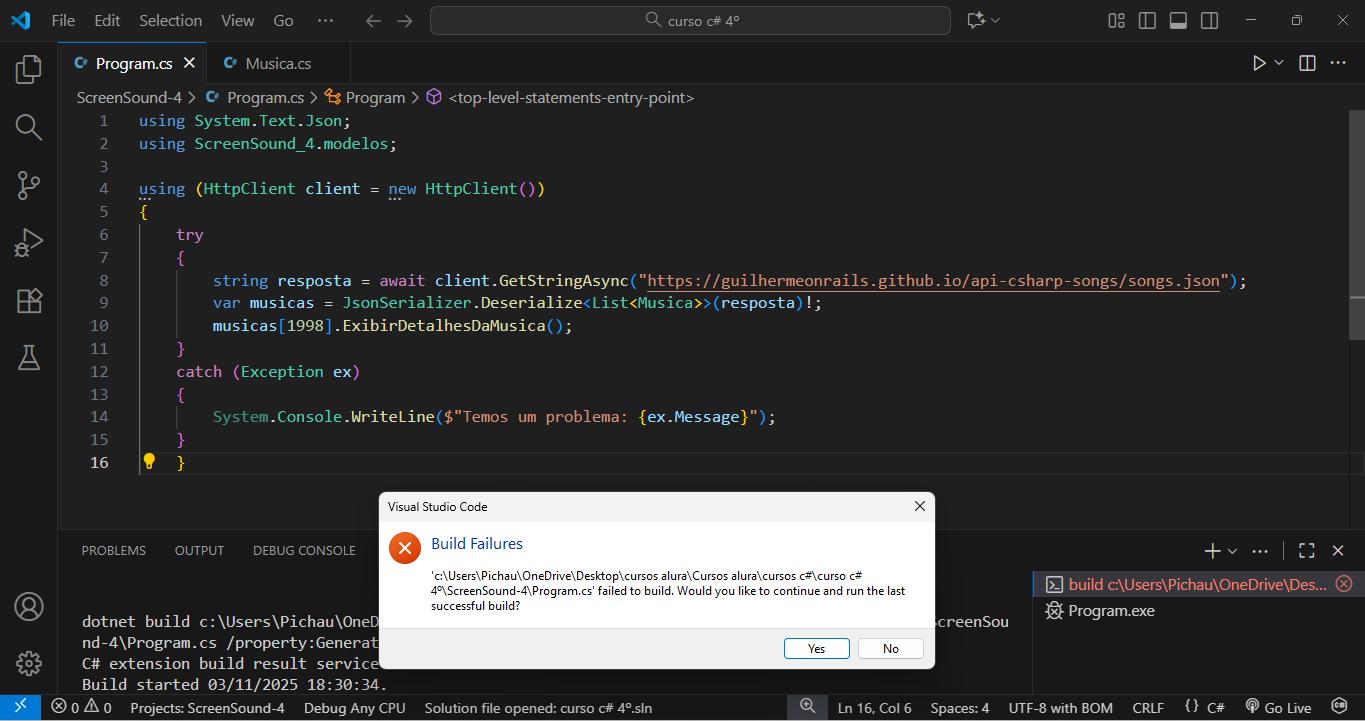Close the bottom panel
The height and width of the screenshot is (721, 1365).
pos(1338,551)
